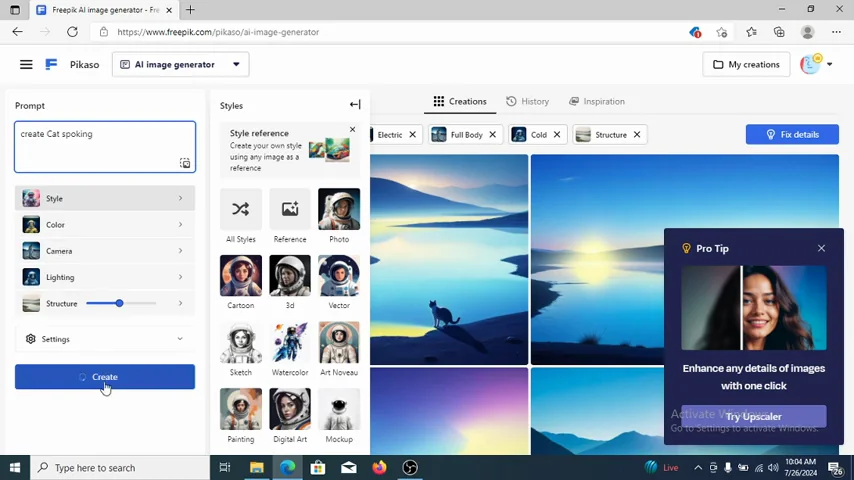Remove the Structure filter chip
This screenshot has width=854, height=480.
pos(637,135)
